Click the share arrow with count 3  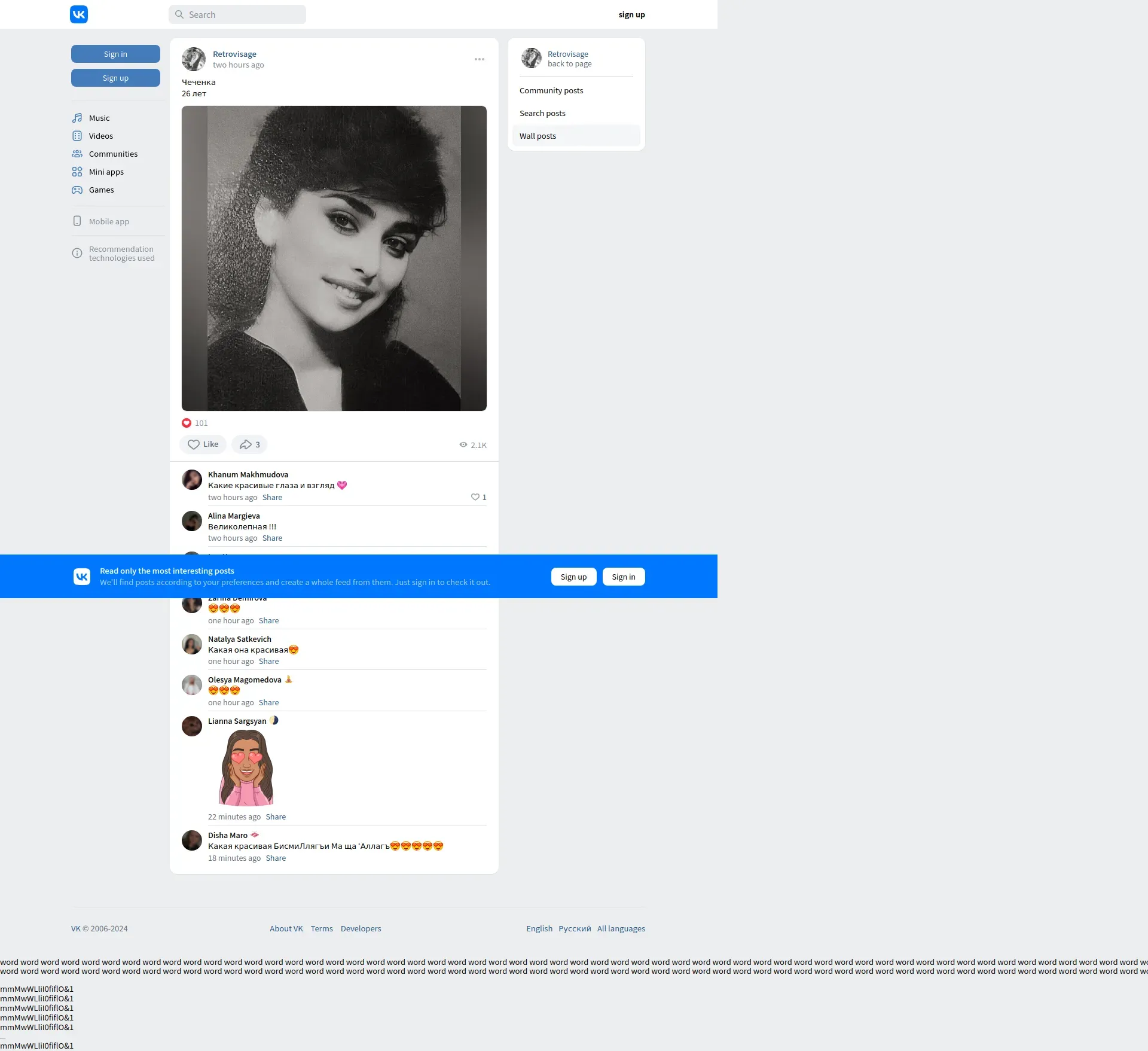pos(249,444)
